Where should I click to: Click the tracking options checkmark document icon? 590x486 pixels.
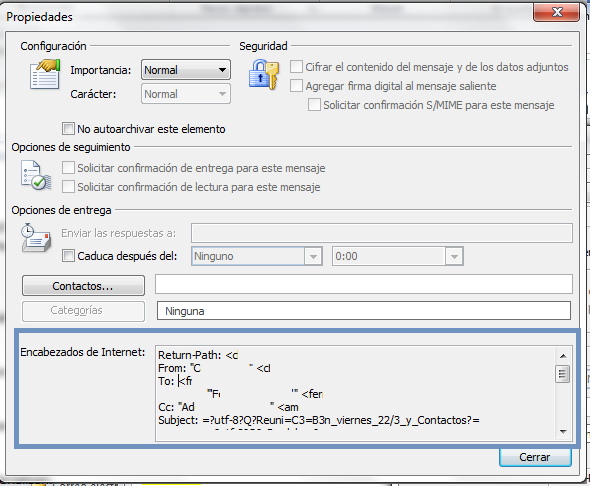click(36, 175)
